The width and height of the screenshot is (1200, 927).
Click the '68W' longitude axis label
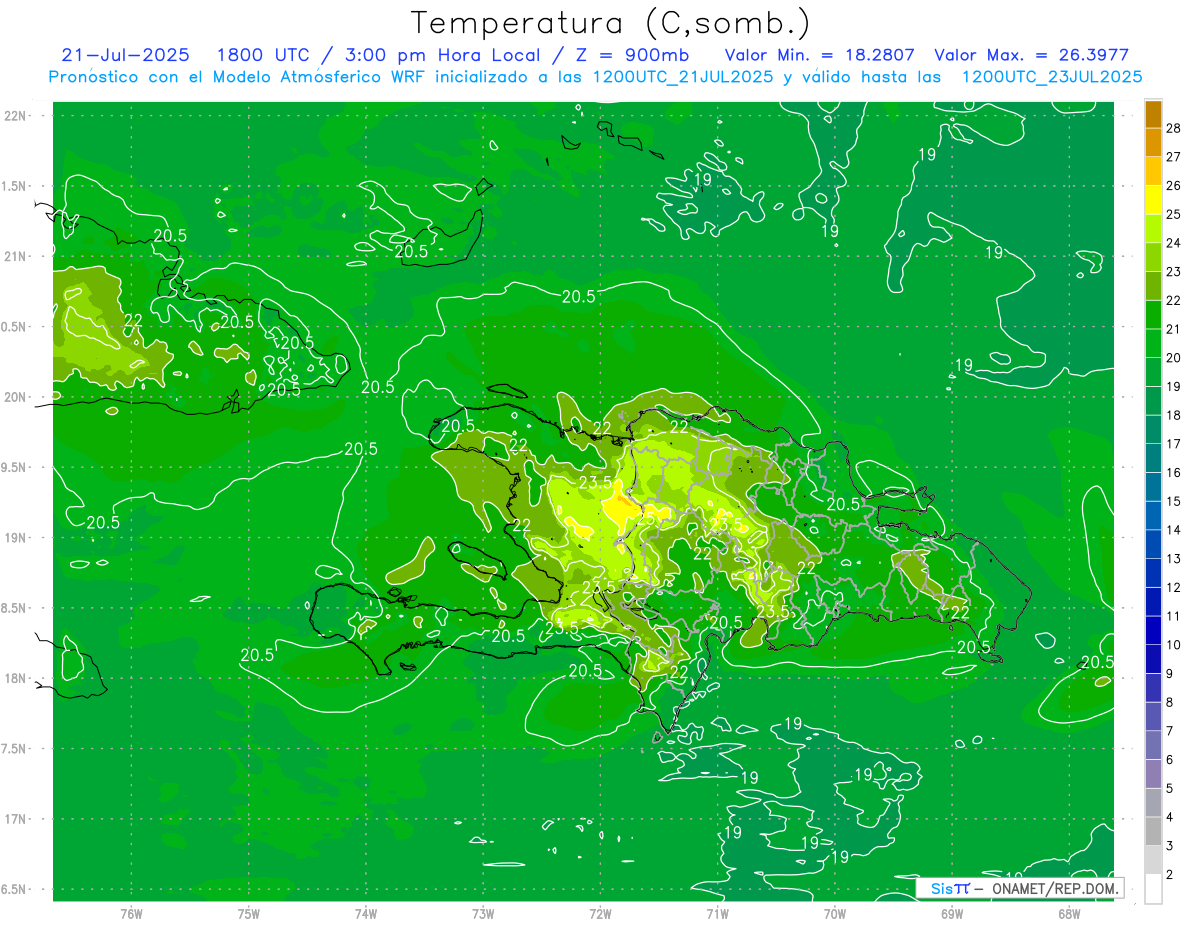[x=1069, y=914]
